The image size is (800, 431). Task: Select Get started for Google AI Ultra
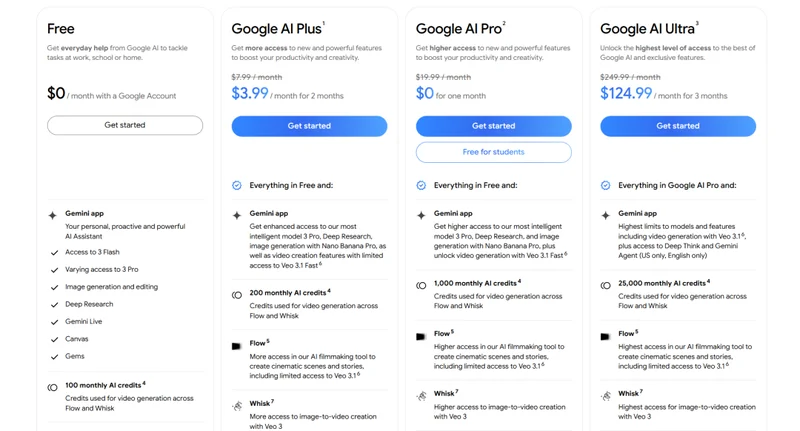coord(677,126)
